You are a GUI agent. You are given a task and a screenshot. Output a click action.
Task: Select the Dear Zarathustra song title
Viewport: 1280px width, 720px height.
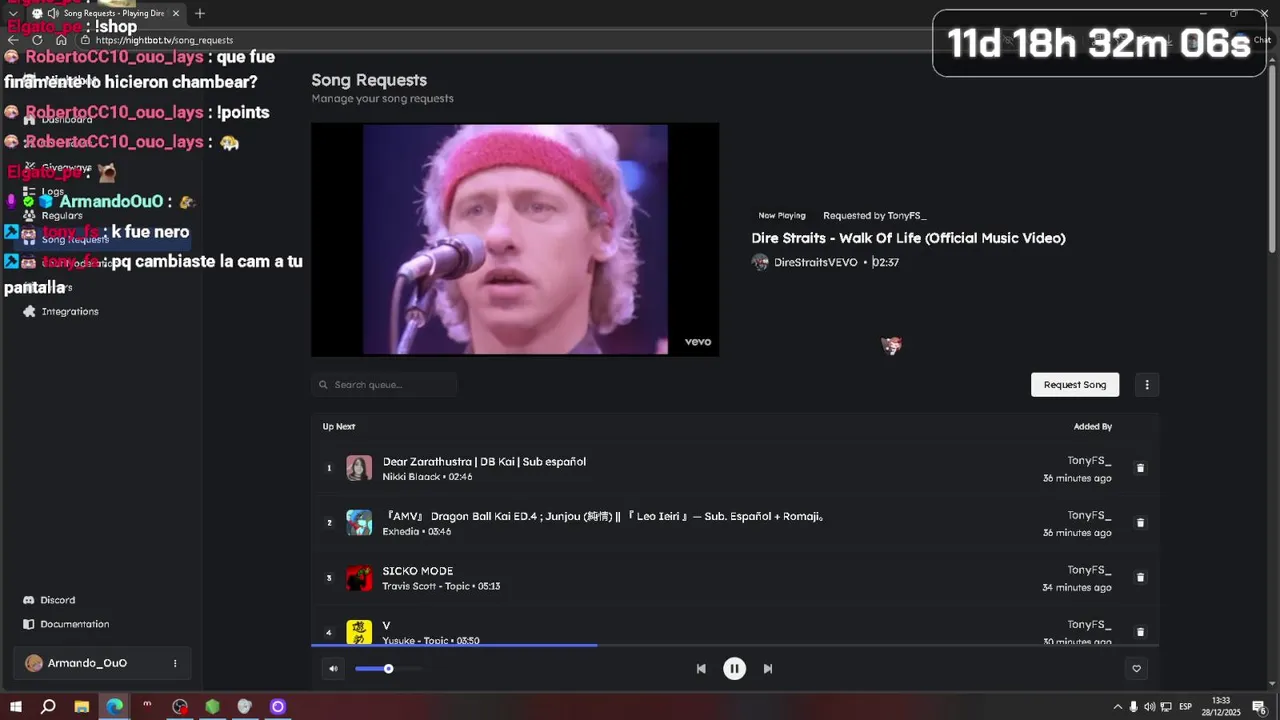484,461
